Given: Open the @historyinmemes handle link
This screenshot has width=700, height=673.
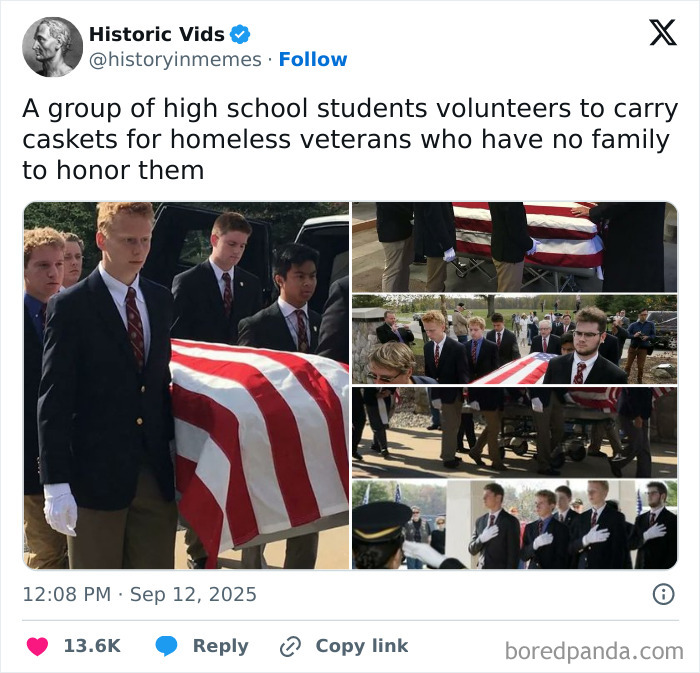Looking at the screenshot, I should pos(175,59).
